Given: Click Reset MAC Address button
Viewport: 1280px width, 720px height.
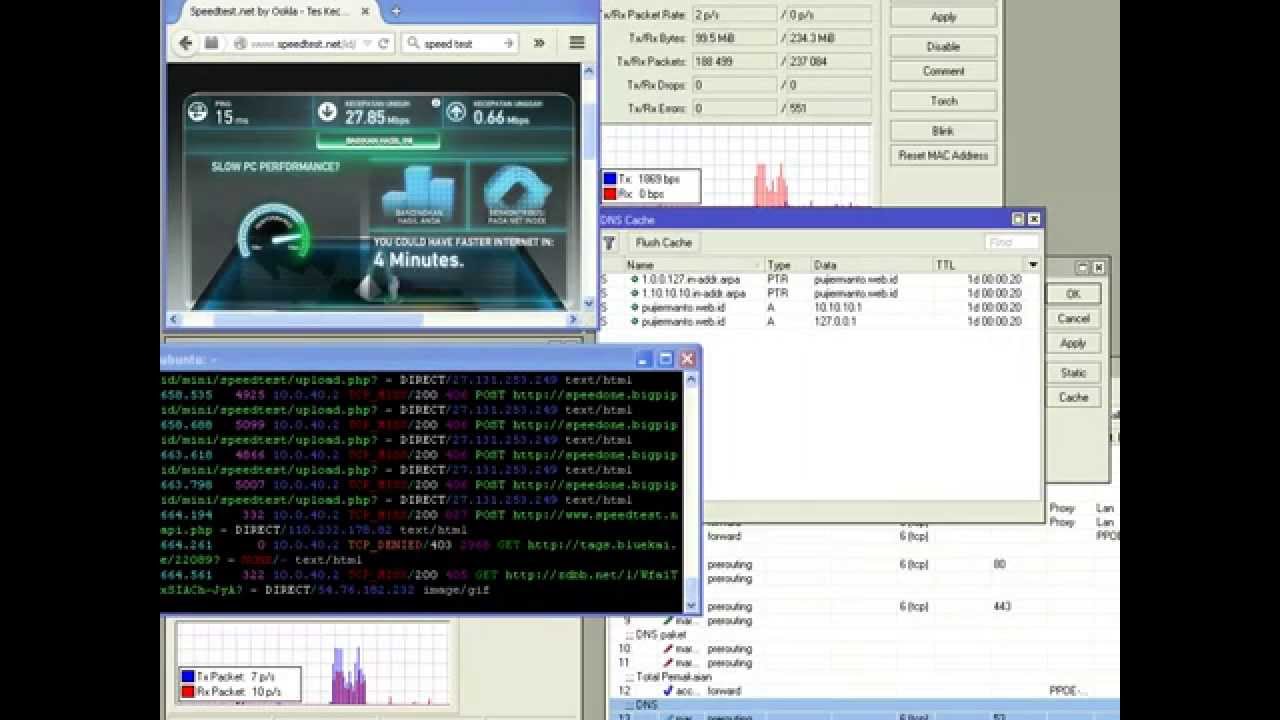Looking at the screenshot, I should click(943, 155).
